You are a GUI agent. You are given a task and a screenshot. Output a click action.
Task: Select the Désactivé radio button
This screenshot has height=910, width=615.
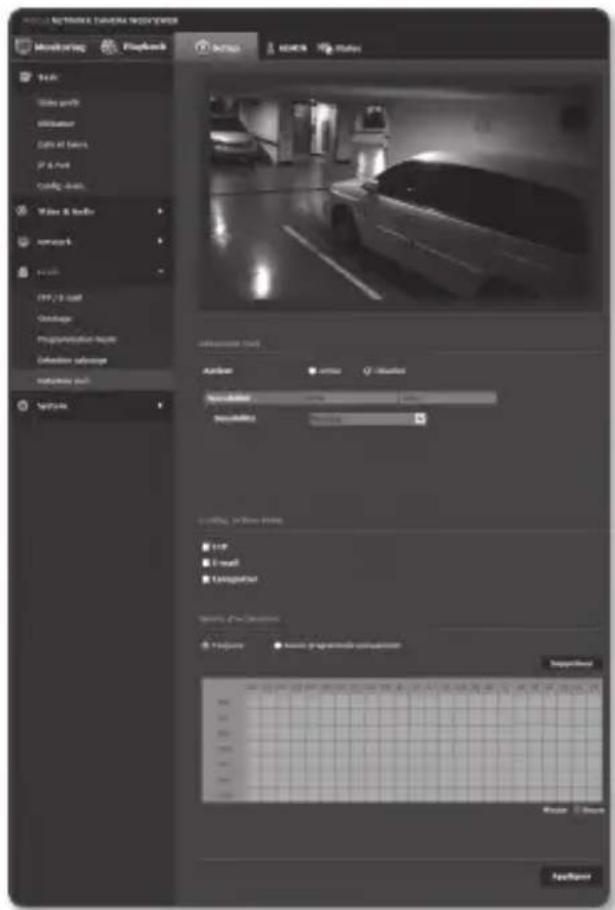point(367,371)
